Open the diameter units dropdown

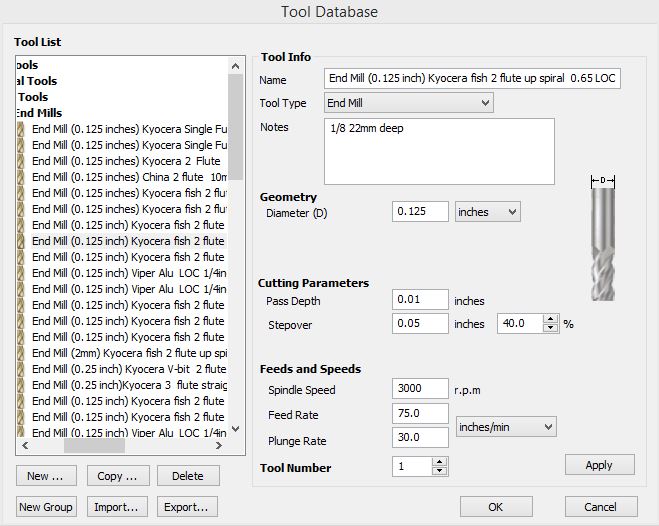tap(487, 212)
